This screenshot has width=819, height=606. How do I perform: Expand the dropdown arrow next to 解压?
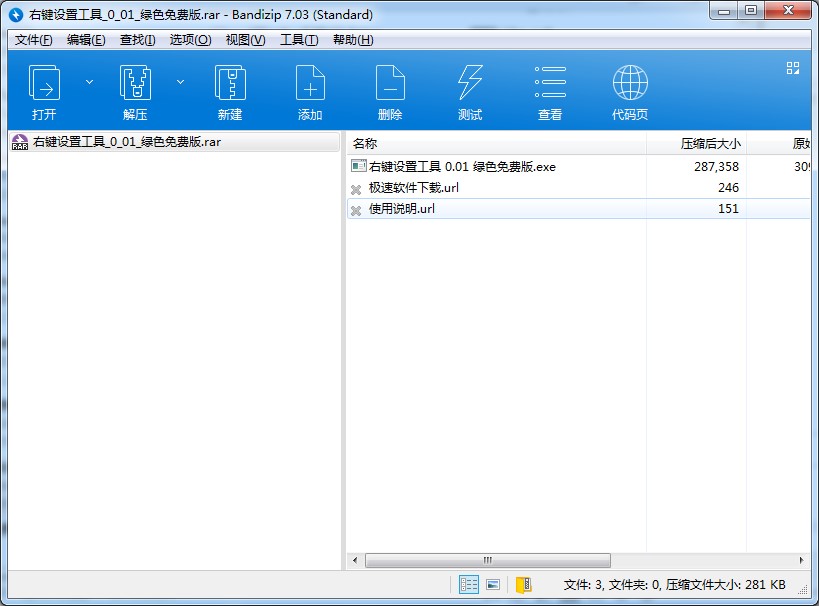tap(180, 82)
